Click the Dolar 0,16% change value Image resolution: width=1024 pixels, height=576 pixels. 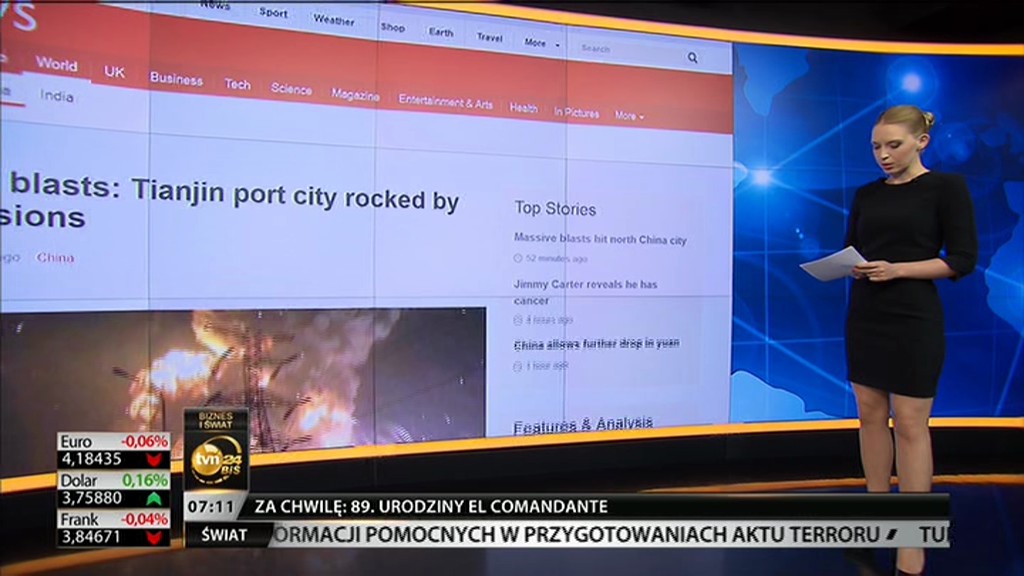(145, 480)
